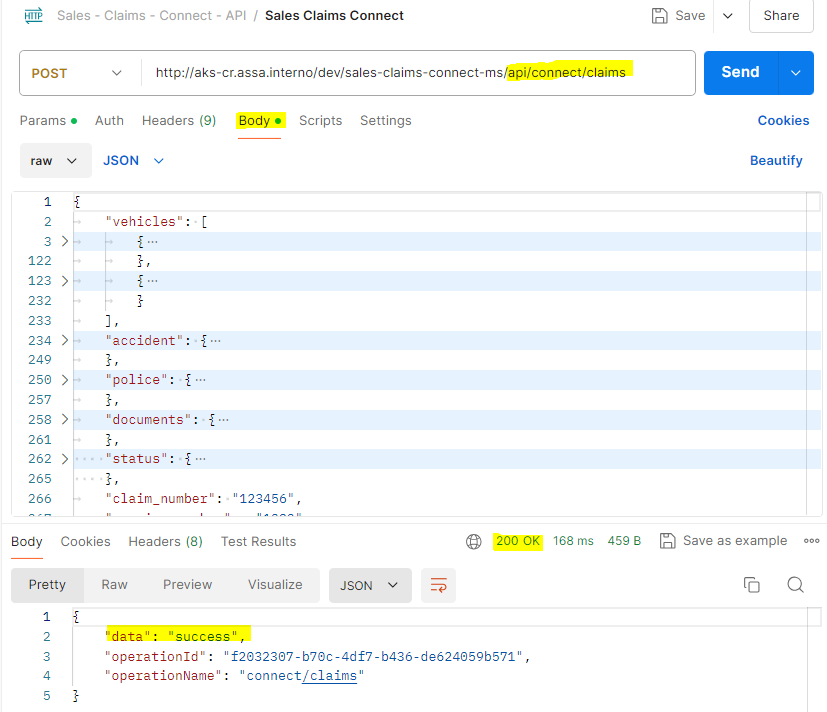
Task: Open the JSON format dropdown in request body
Action: point(133,160)
